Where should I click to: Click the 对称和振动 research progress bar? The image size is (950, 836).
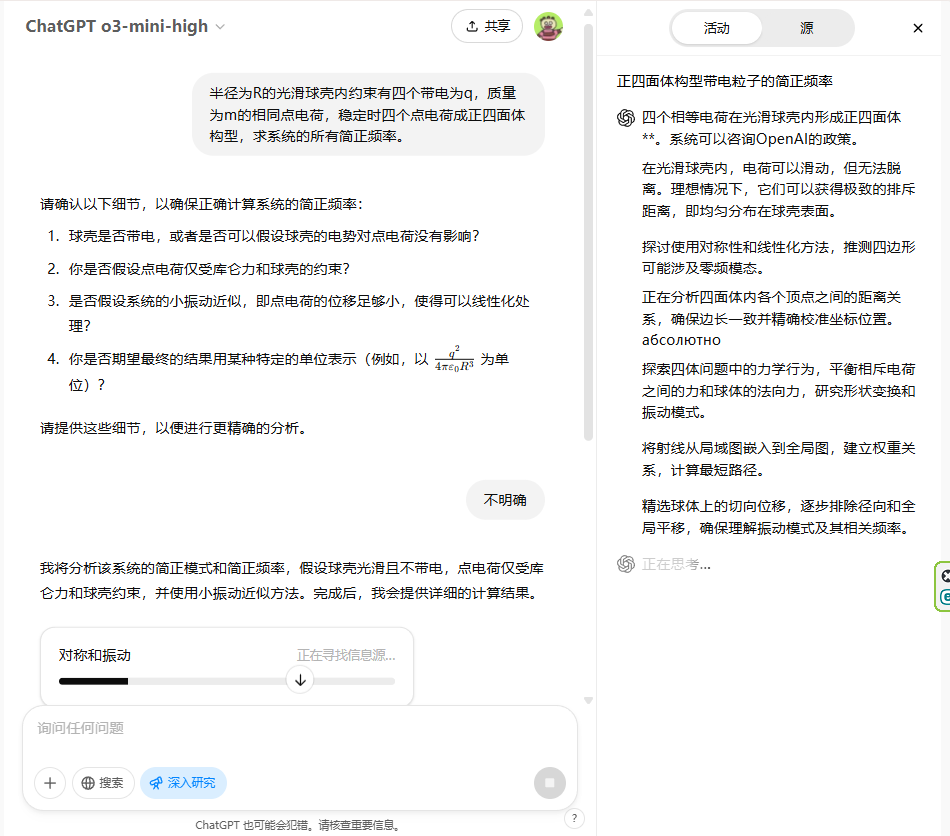pyautogui.click(x=227, y=681)
